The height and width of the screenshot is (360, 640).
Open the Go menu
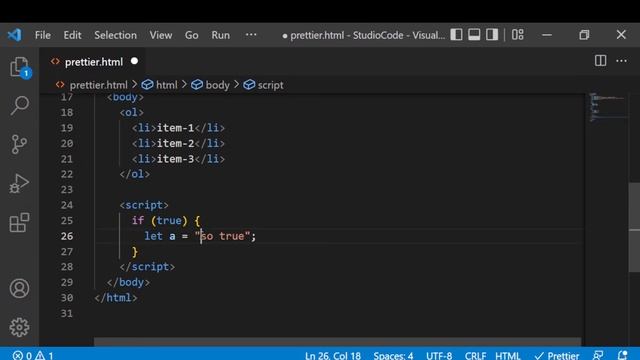tap(191, 35)
